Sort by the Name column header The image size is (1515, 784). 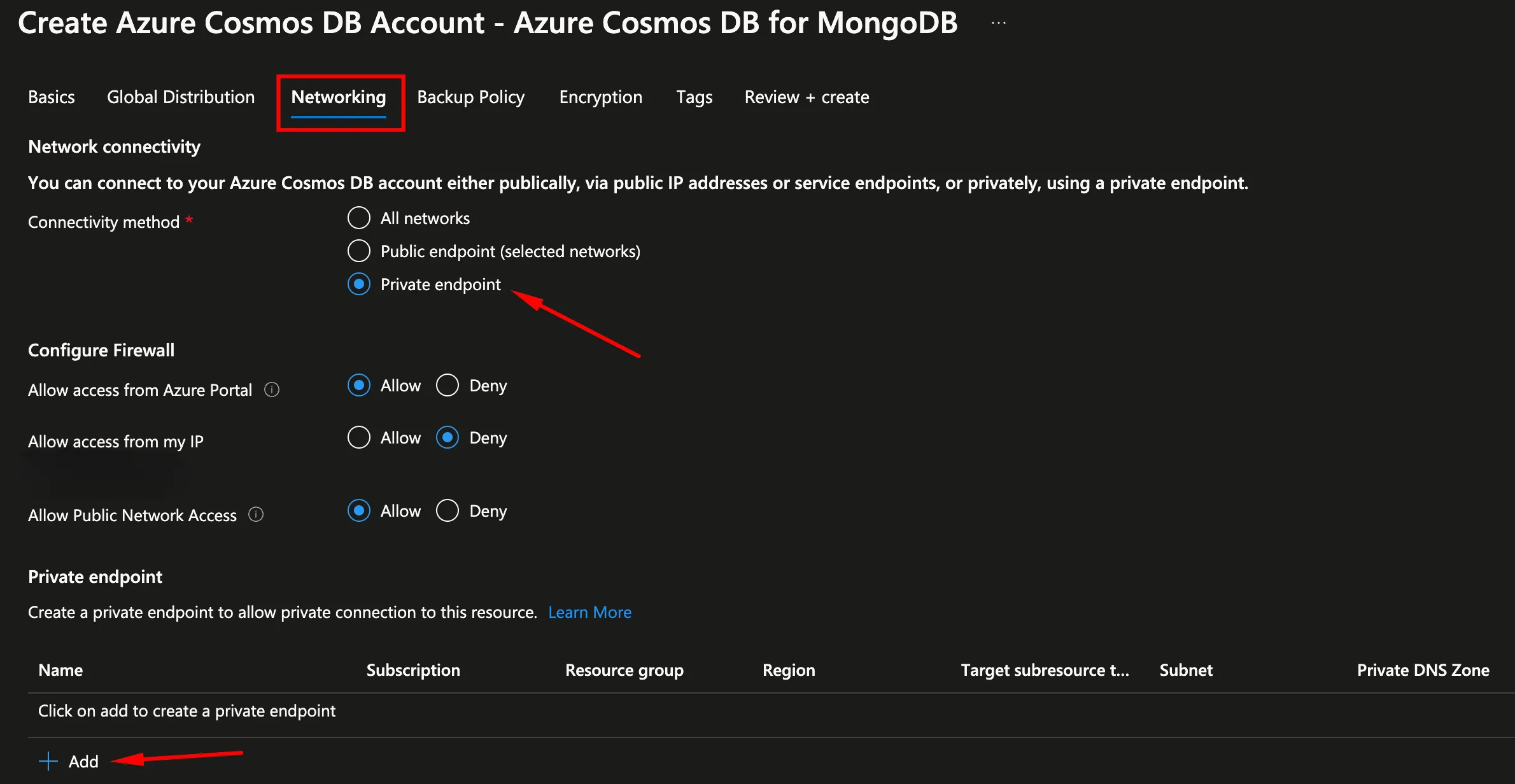[60, 670]
